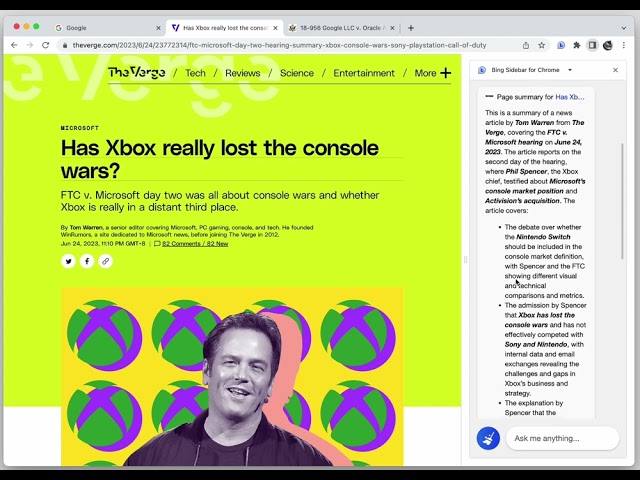
Task: Open the Extensions puzzle icon
Action: (x=577, y=45)
